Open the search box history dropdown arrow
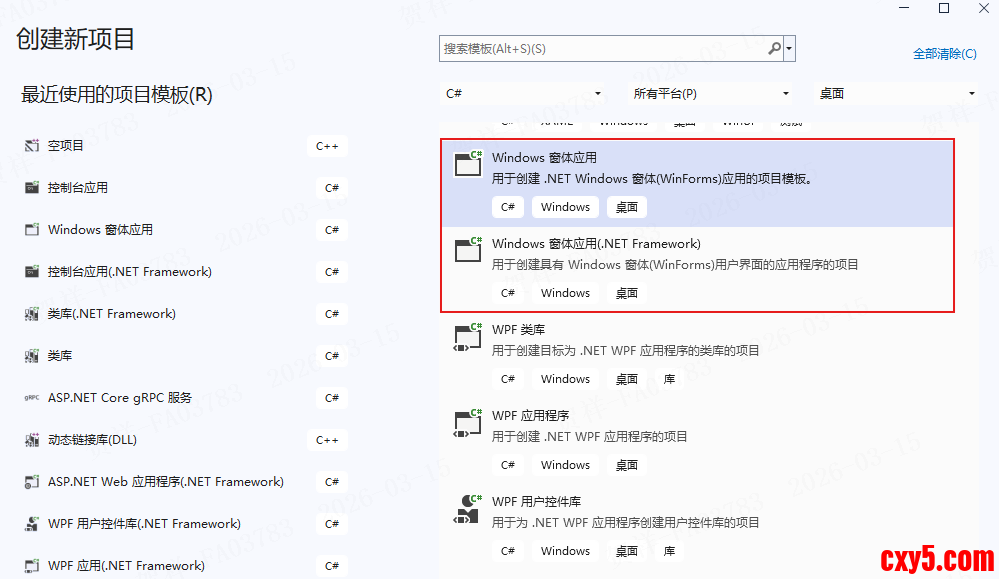999x579 pixels. [x=789, y=48]
